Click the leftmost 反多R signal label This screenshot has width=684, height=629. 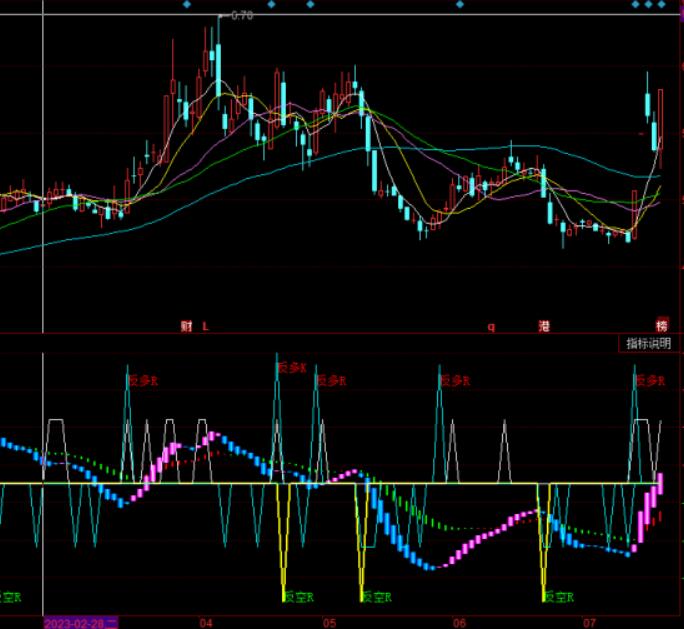point(143,380)
